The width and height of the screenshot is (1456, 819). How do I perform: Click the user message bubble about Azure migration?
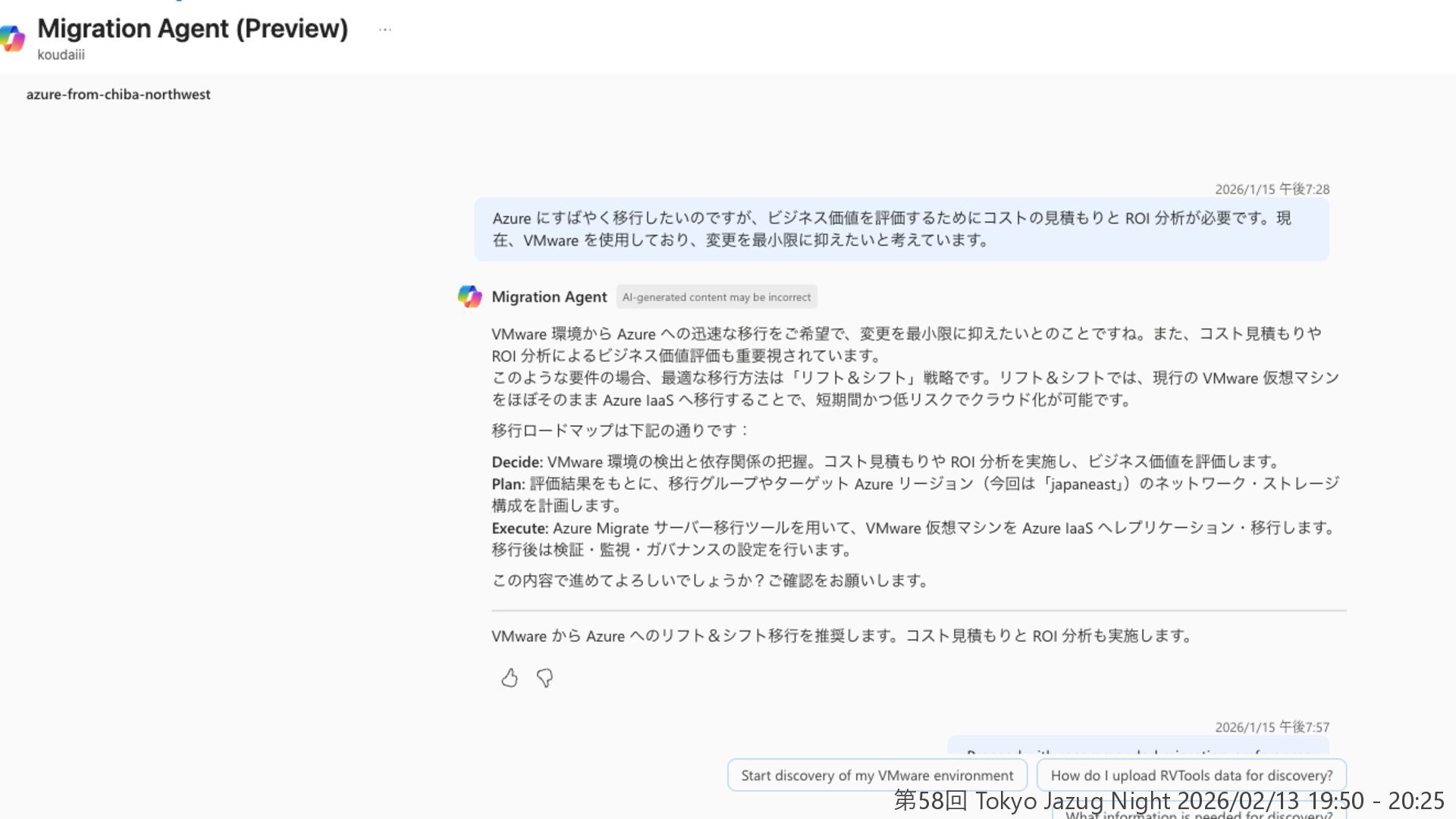point(901,229)
